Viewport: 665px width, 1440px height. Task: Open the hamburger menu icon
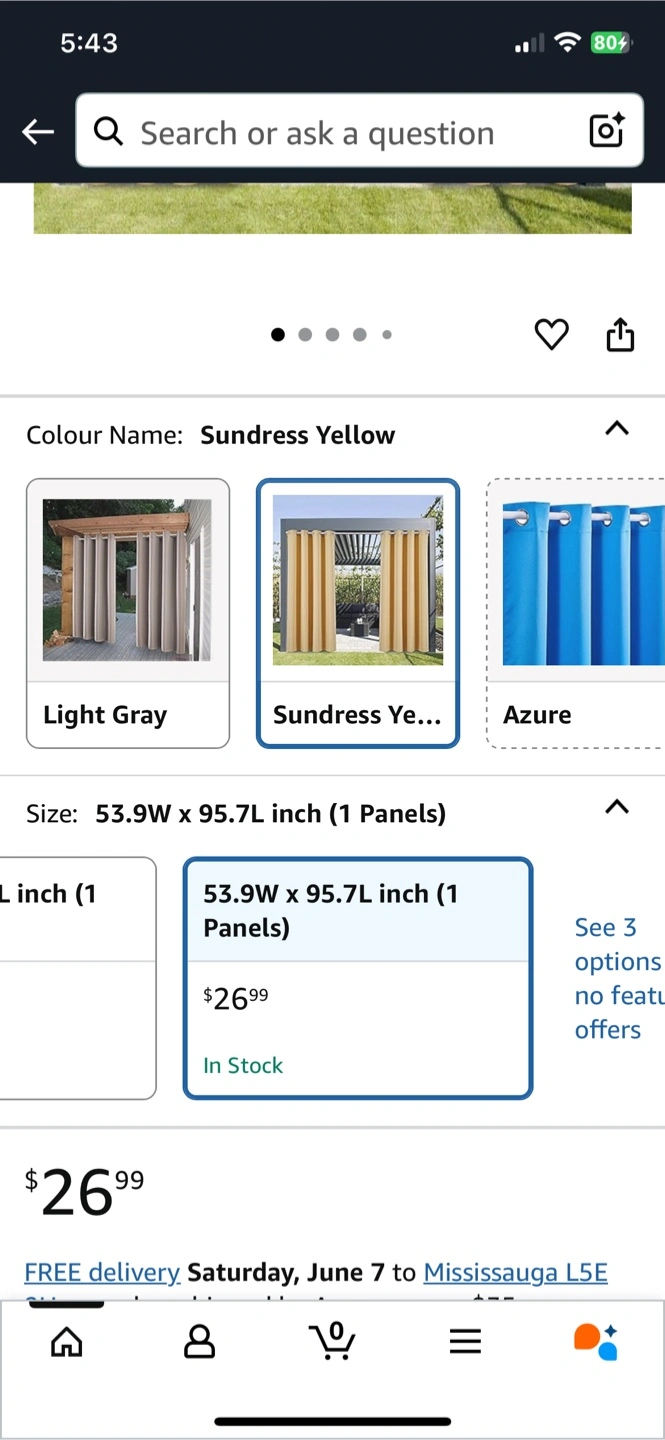(x=465, y=1341)
